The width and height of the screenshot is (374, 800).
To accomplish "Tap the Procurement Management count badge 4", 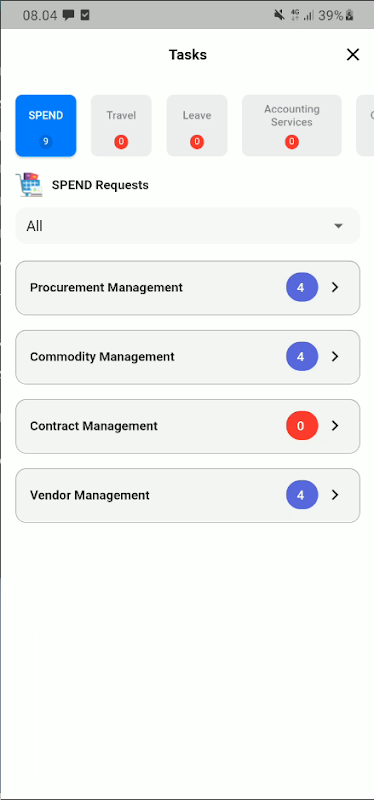I will point(302,287).
